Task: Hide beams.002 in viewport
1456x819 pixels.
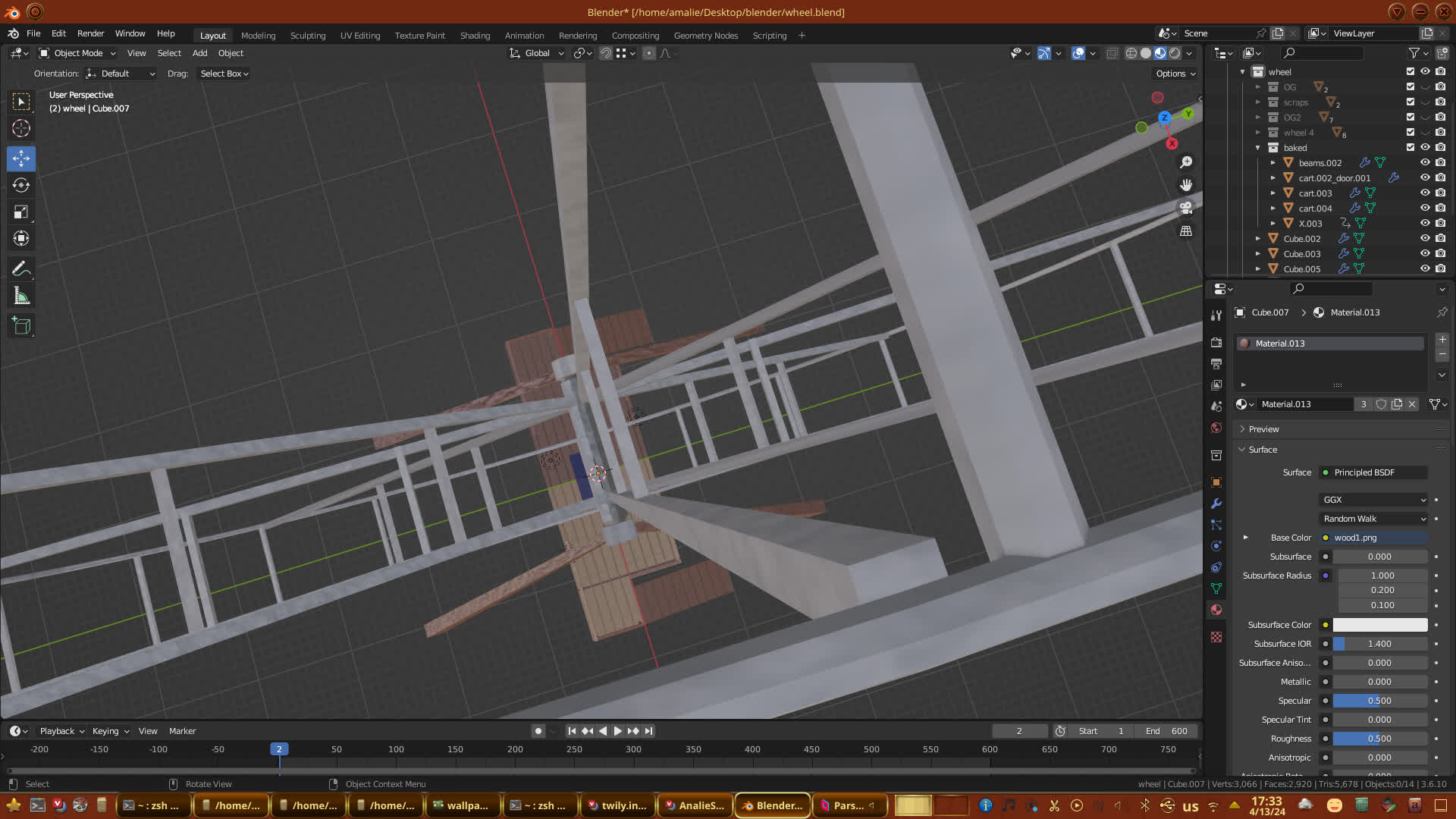Action: [1425, 162]
